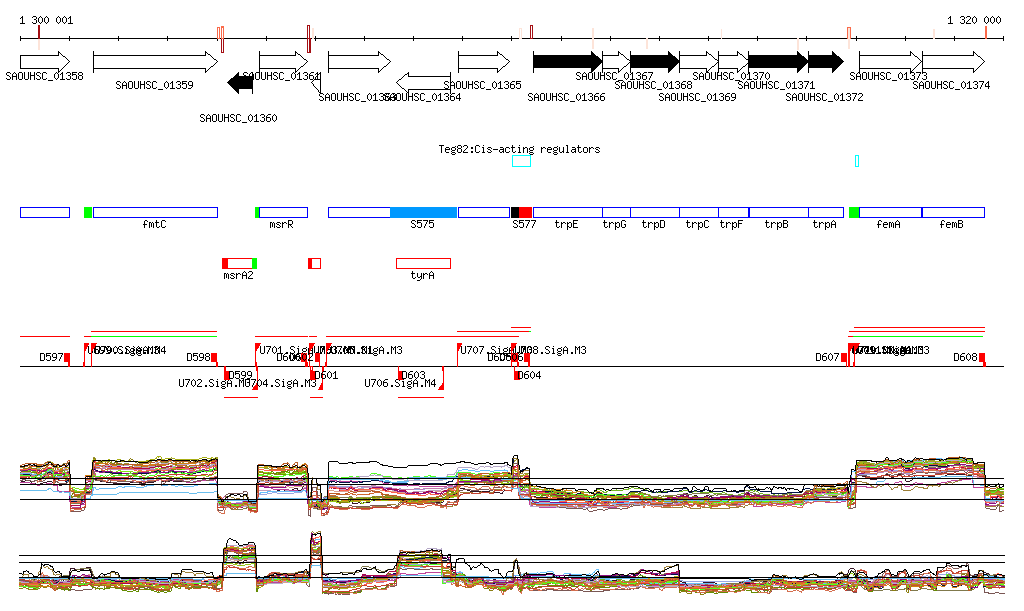Select the D607 marker label
This screenshot has width=1024, height=611.
[827, 357]
